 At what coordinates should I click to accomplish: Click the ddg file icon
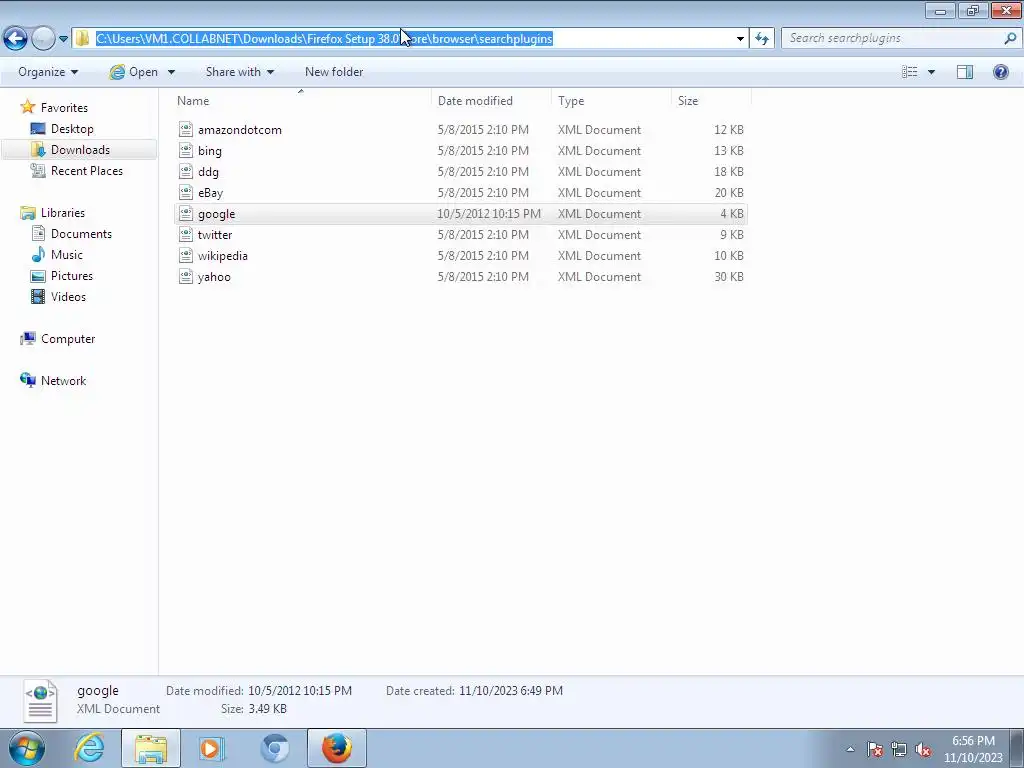186,171
